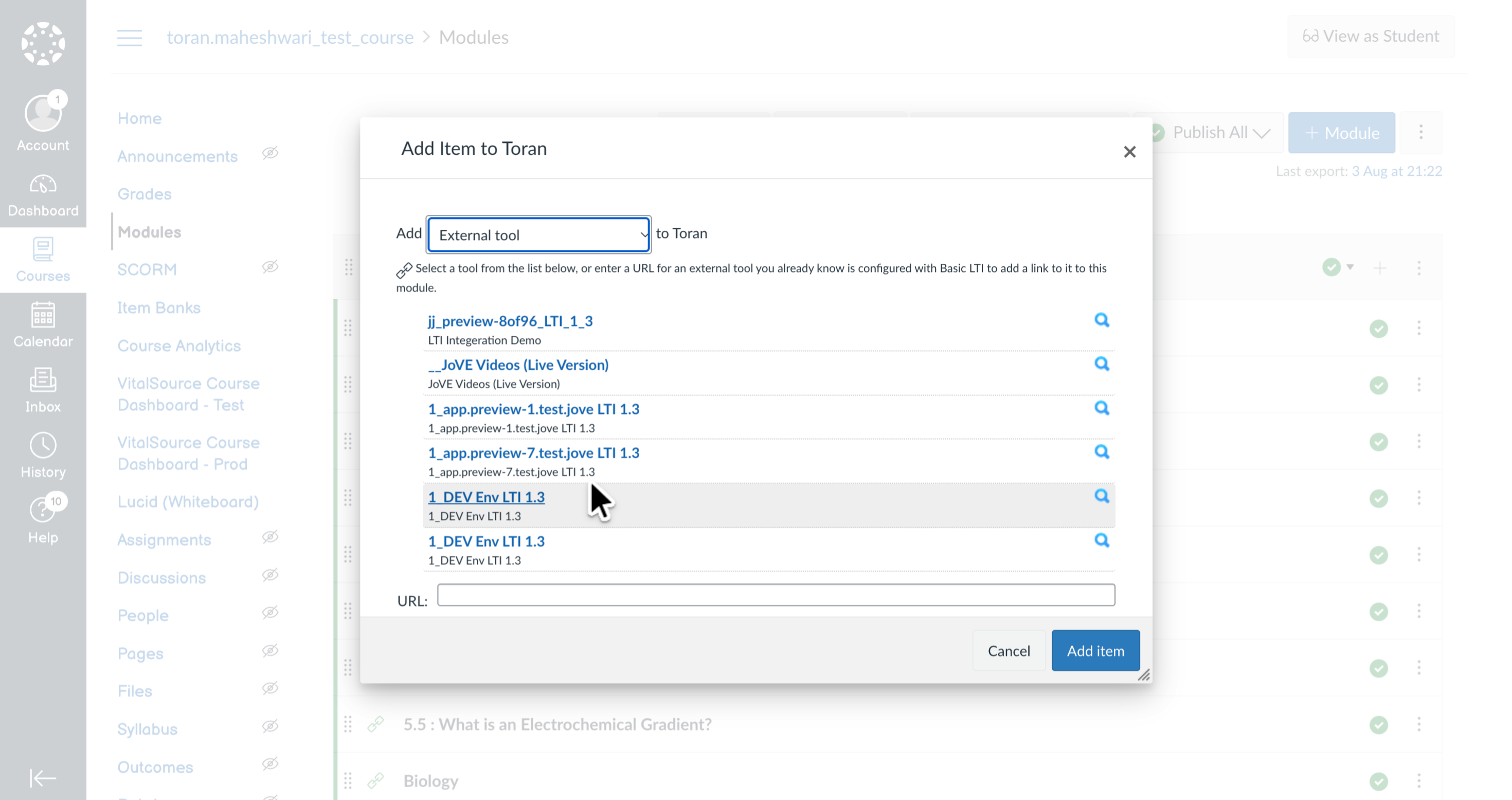Open module publish status dropdown arrow
The image size is (1512, 800).
(x=1350, y=267)
